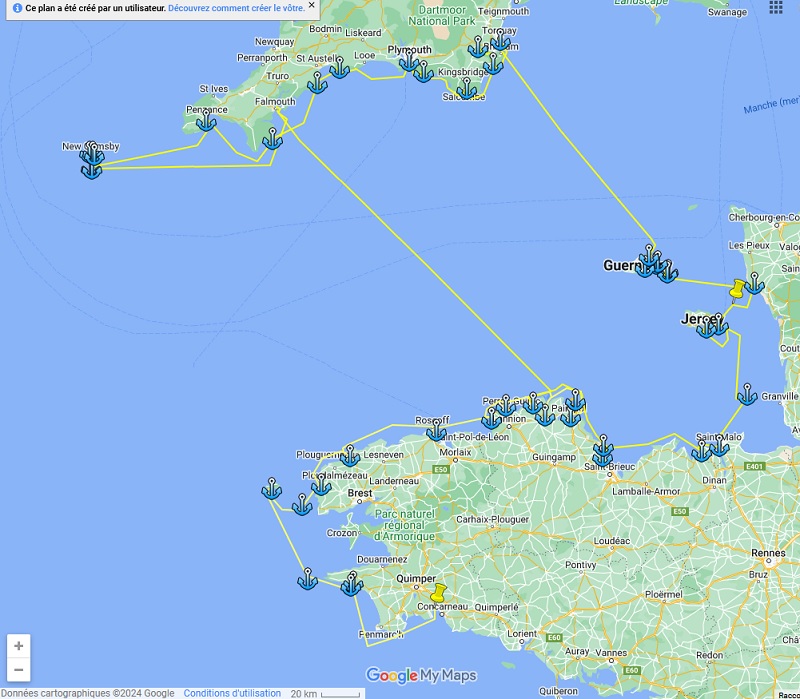The height and width of the screenshot is (699, 800).
Task: Open the Google apps grid icon
Action: [776, 7]
